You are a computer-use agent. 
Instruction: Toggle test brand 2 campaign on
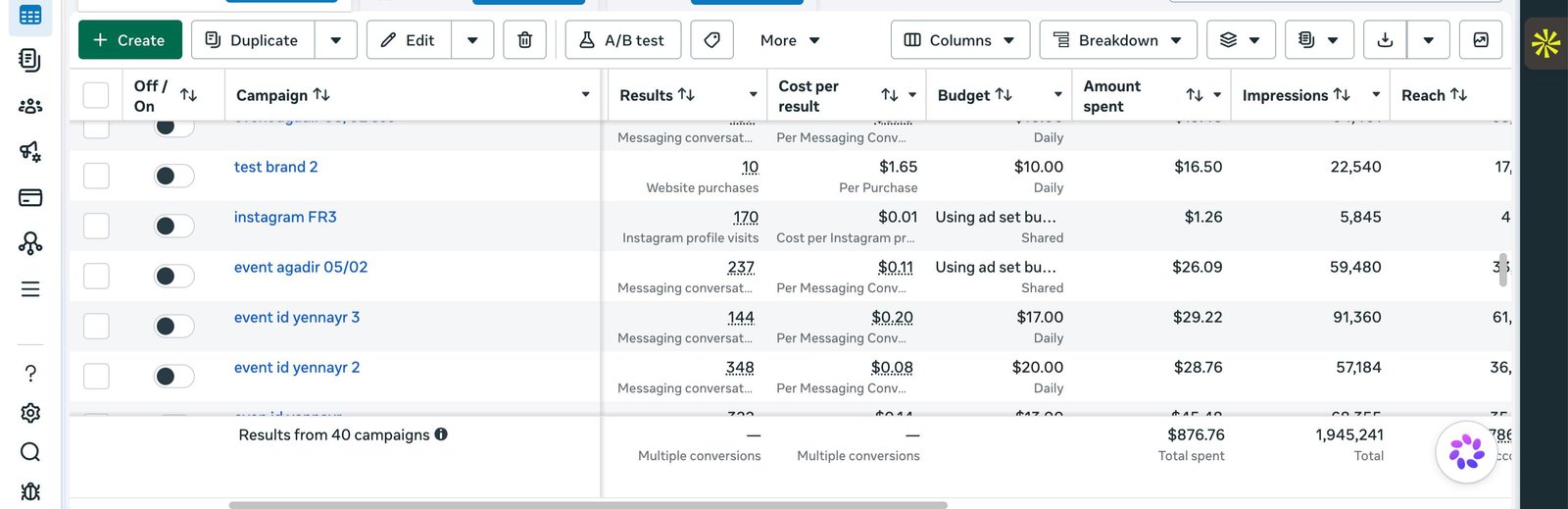(x=174, y=176)
